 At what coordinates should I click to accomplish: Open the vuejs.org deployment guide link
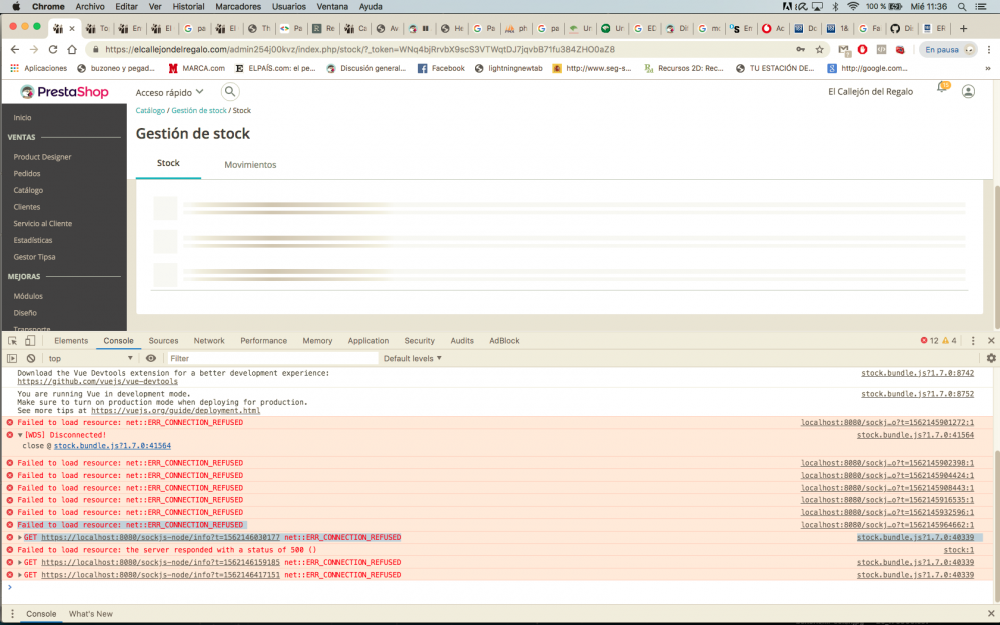point(175,411)
